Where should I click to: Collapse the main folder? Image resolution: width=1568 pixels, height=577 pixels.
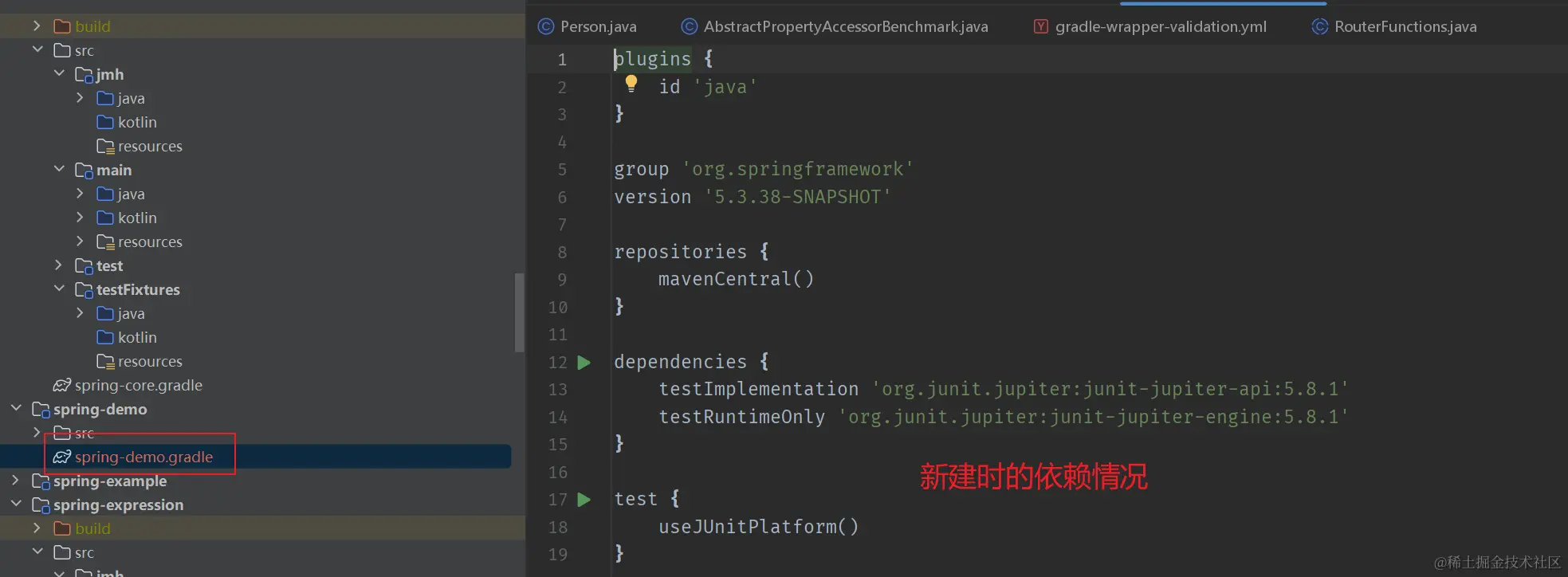(58, 170)
